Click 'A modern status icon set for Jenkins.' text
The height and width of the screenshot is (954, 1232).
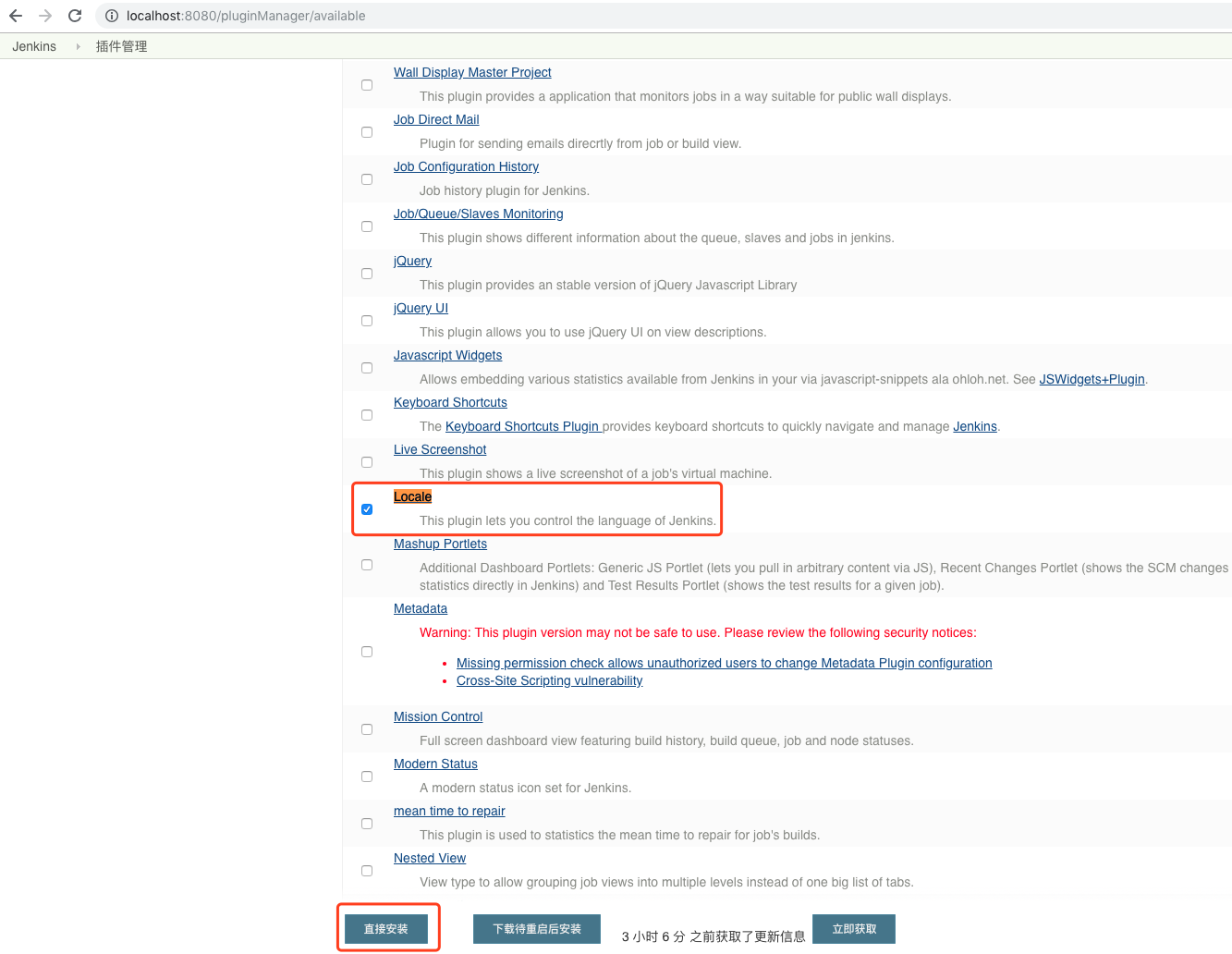click(526, 788)
